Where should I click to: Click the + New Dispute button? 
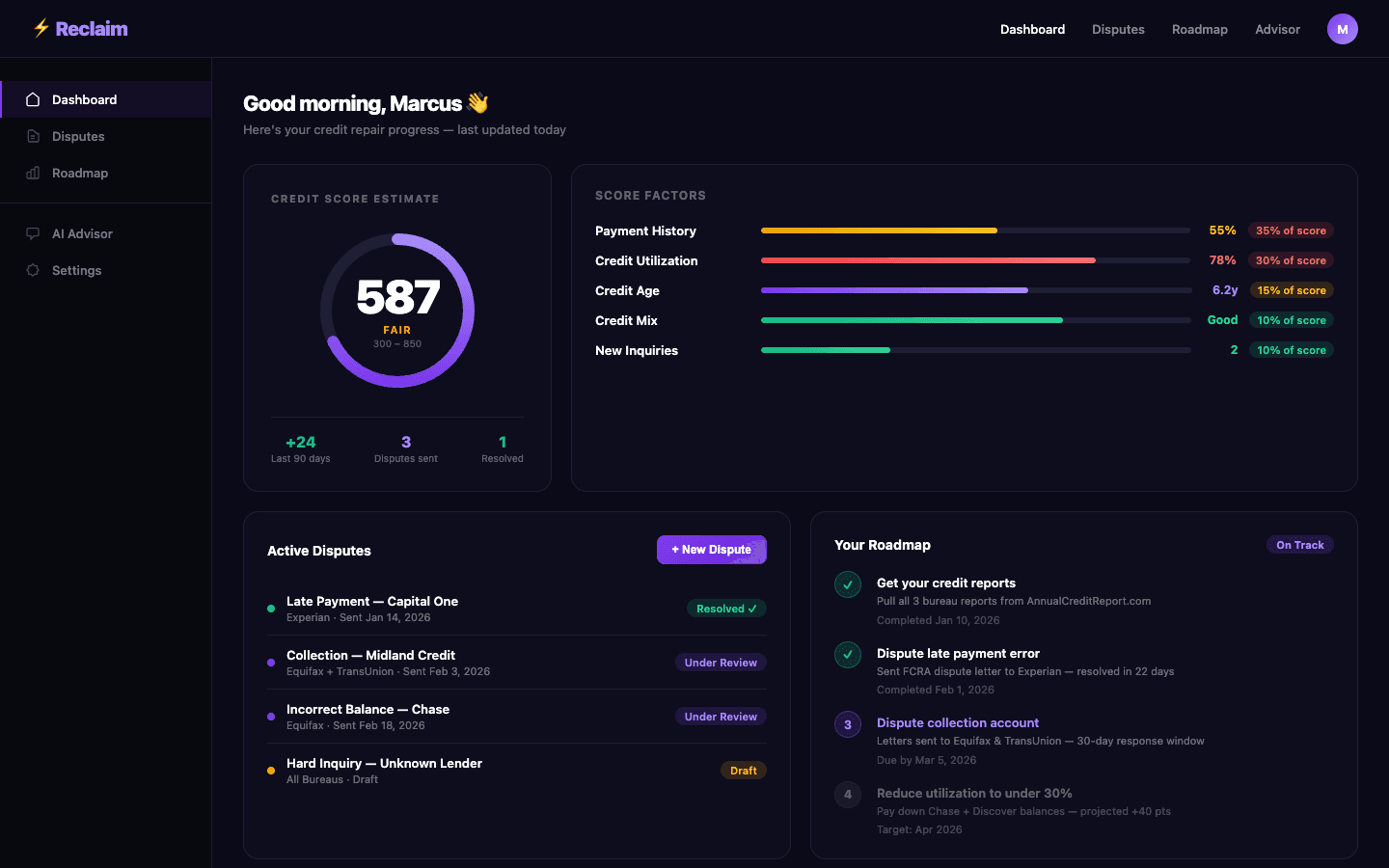pyautogui.click(x=712, y=549)
